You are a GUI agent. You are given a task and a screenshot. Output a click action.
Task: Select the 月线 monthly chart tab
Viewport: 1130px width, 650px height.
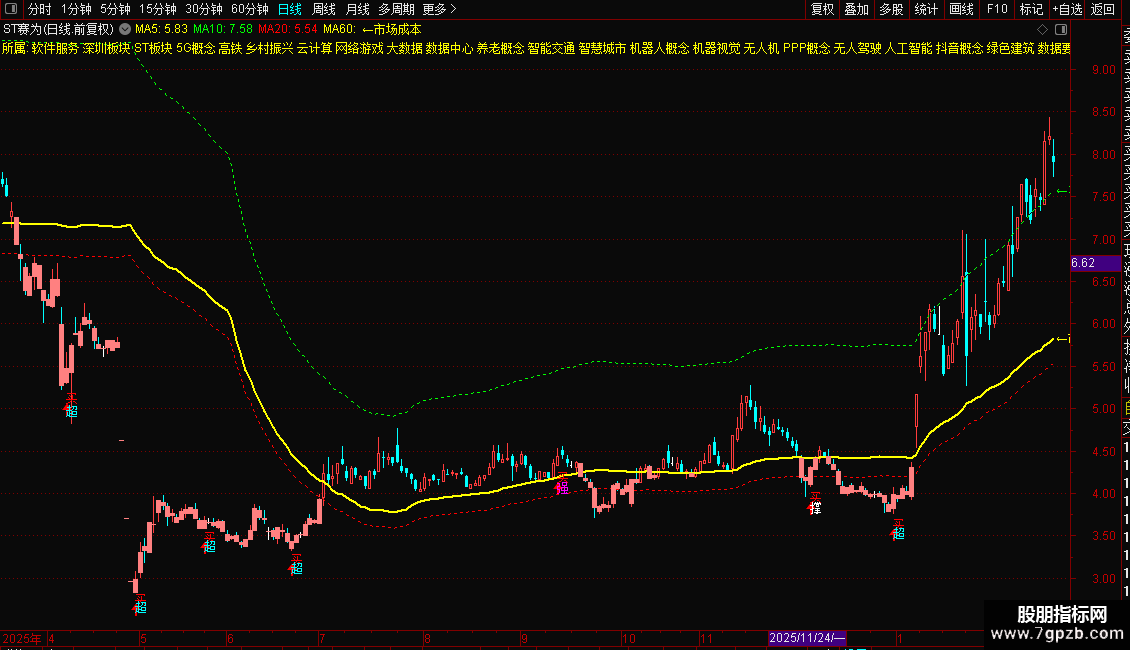coord(357,9)
